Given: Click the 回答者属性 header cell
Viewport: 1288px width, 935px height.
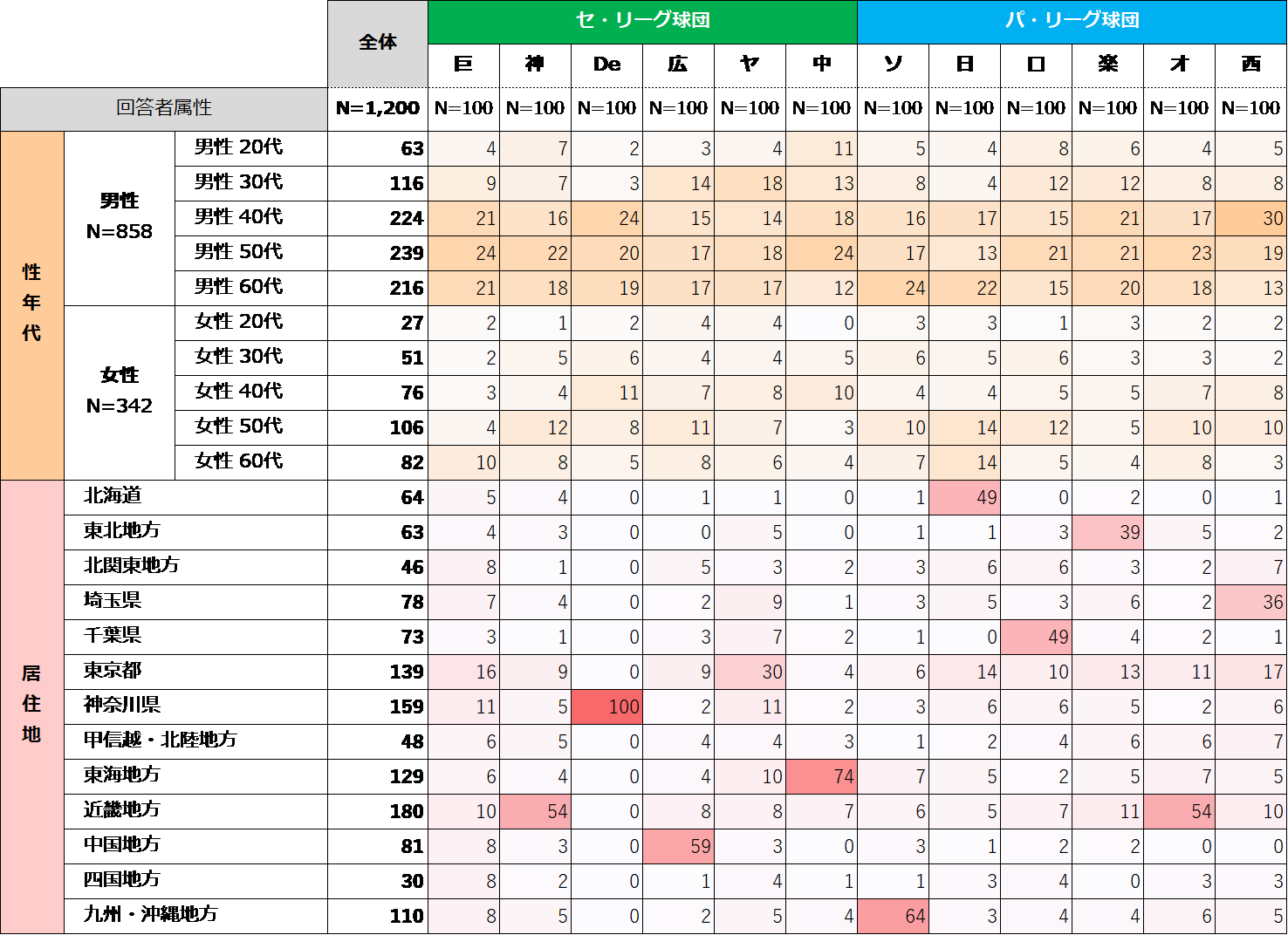Looking at the screenshot, I should tap(164, 108).
